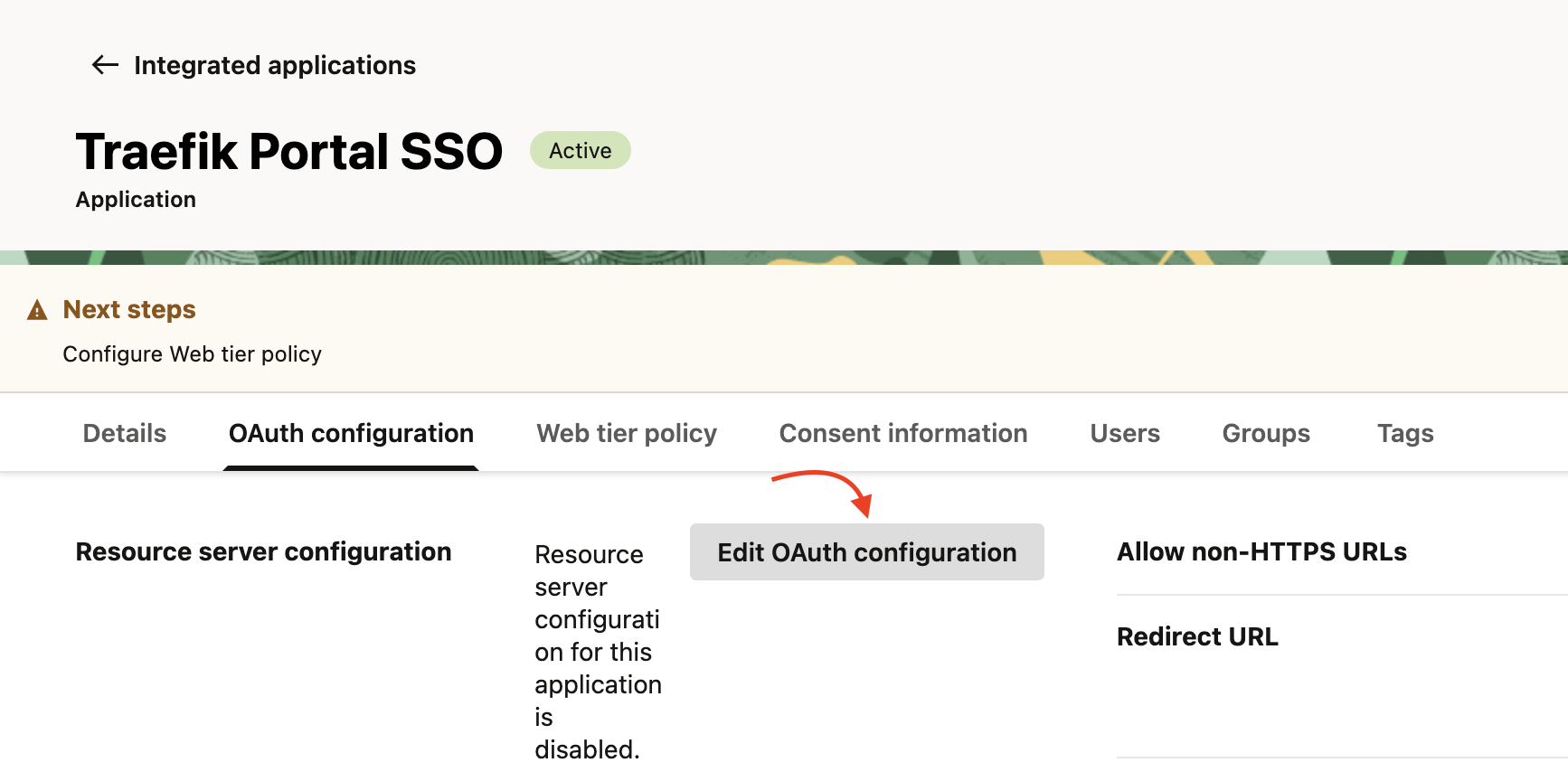Click Resource server configuration heading
1568x772 pixels.
(x=263, y=551)
